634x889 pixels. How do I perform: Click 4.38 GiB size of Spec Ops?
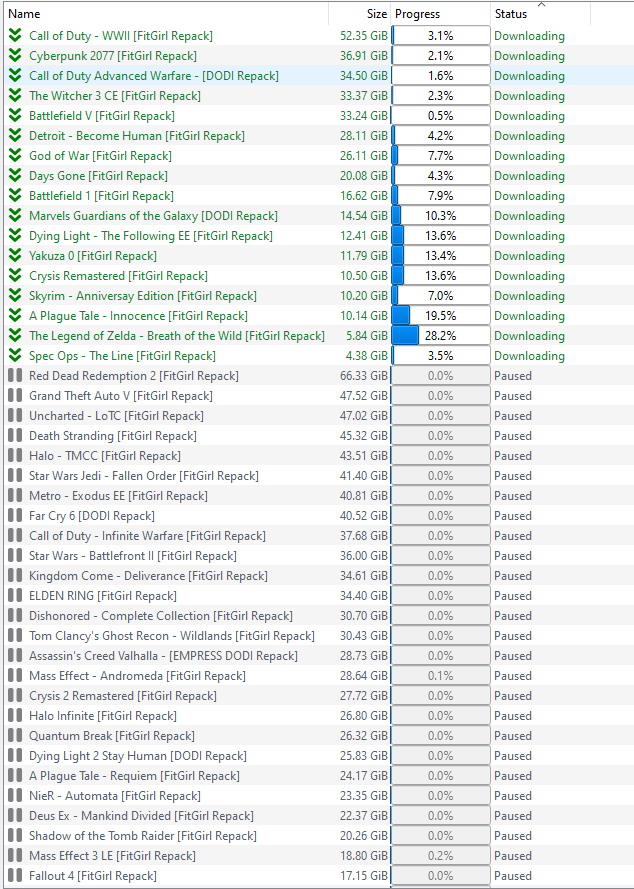tap(366, 356)
